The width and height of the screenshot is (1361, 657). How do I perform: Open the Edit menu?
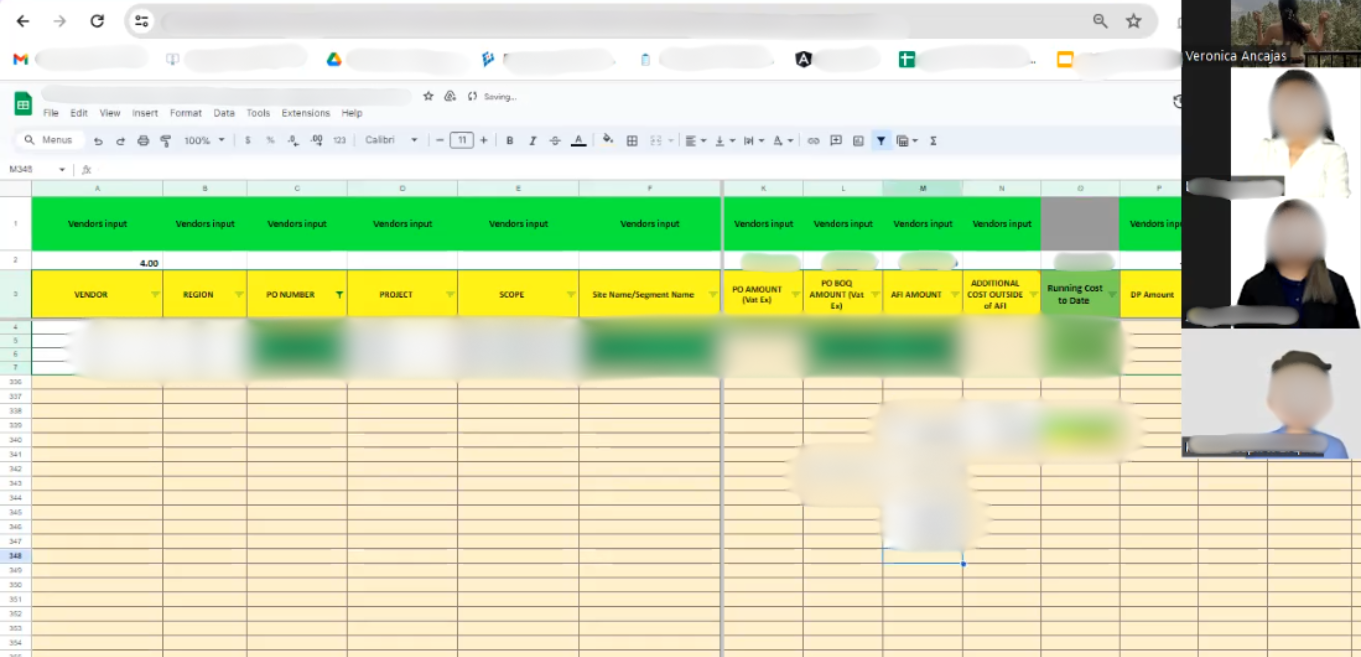tap(79, 113)
